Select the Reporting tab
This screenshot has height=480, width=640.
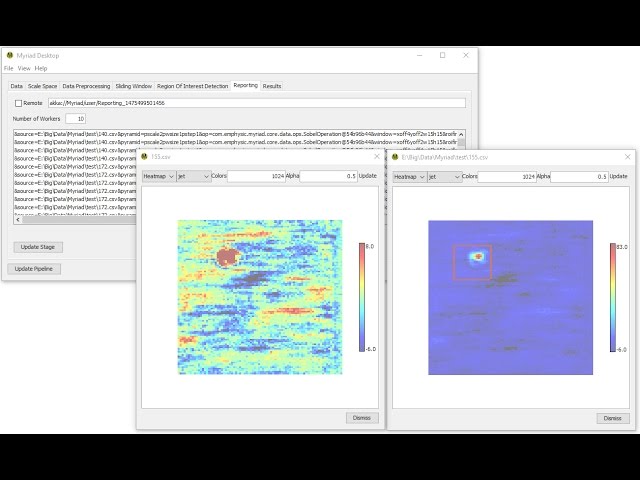click(x=246, y=85)
